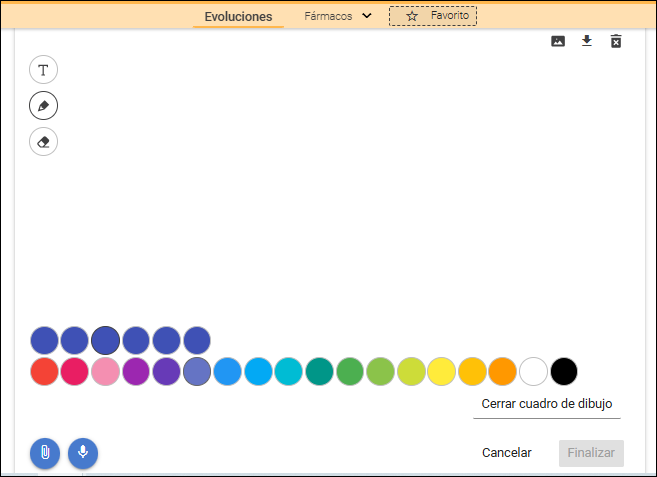
Task: Choose the outlined indigo swatch in lower row
Action: tap(197, 371)
